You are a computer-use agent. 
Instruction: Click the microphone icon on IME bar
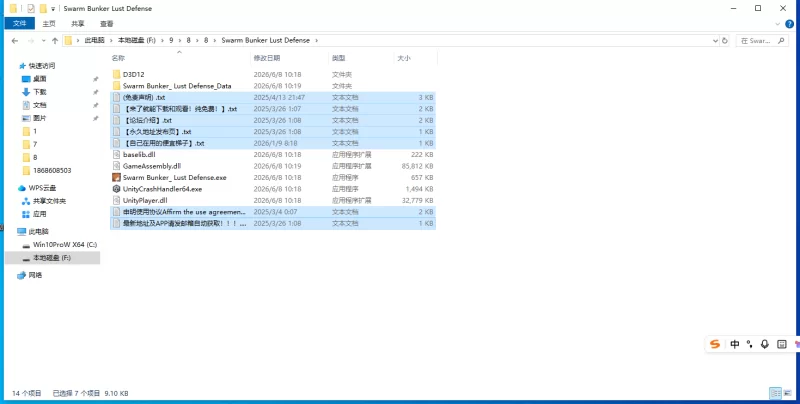[x=764, y=344]
